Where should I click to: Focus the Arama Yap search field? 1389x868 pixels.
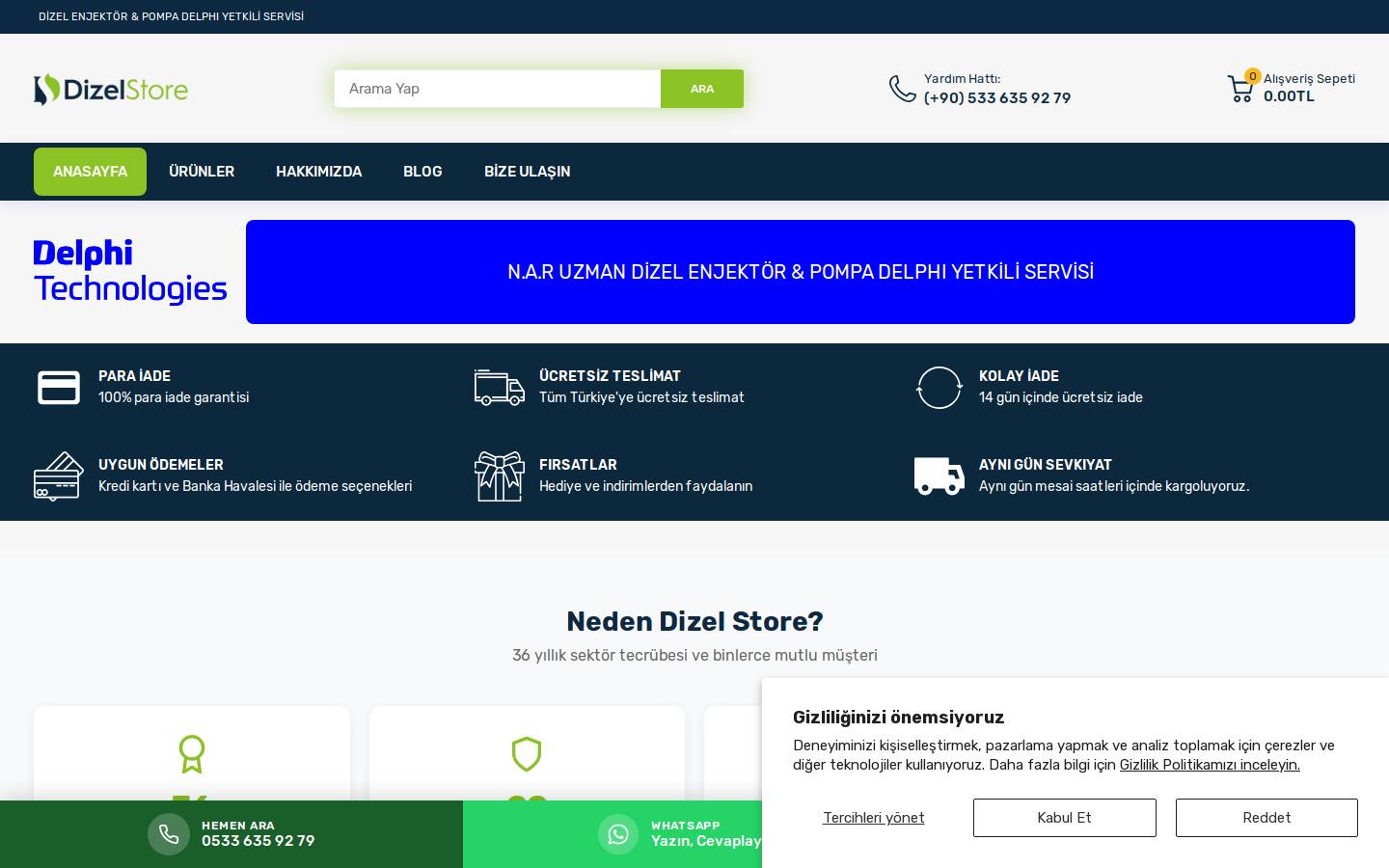(x=498, y=89)
